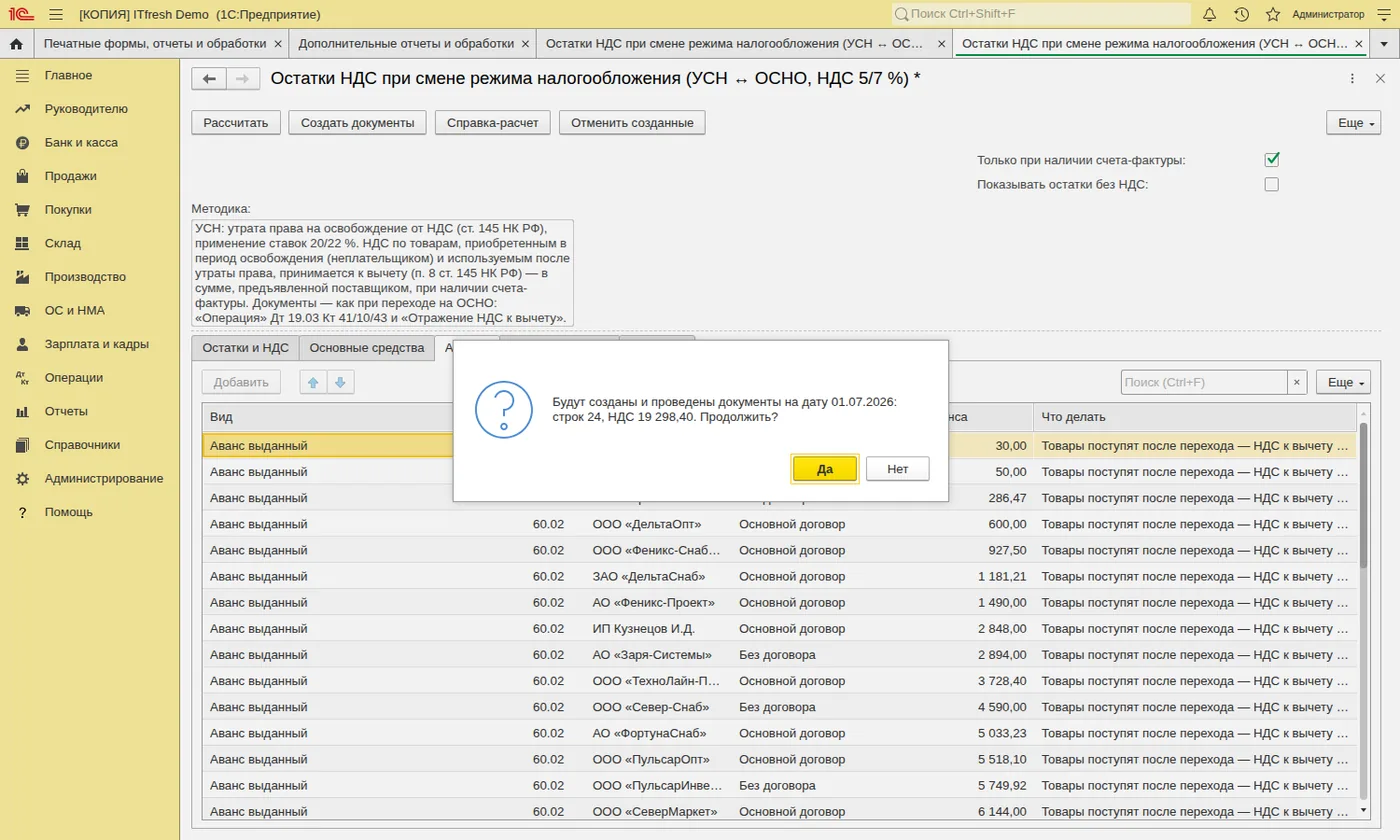This screenshot has height=840, width=1400.
Task: Move the row down with the blue arrow
Action: (340, 382)
